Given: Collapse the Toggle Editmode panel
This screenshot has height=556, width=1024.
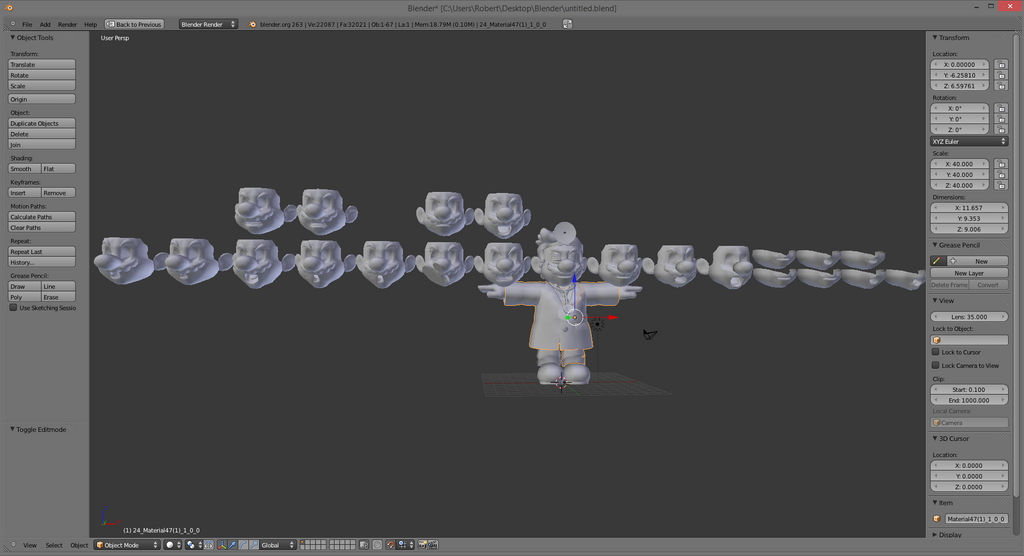Looking at the screenshot, I should click(x=12, y=429).
